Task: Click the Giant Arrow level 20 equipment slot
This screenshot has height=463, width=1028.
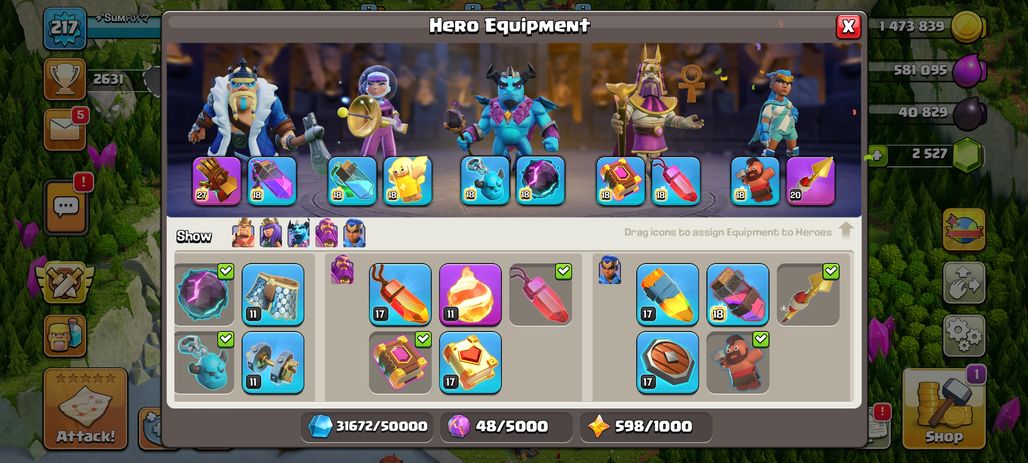Action: tap(810, 181)
